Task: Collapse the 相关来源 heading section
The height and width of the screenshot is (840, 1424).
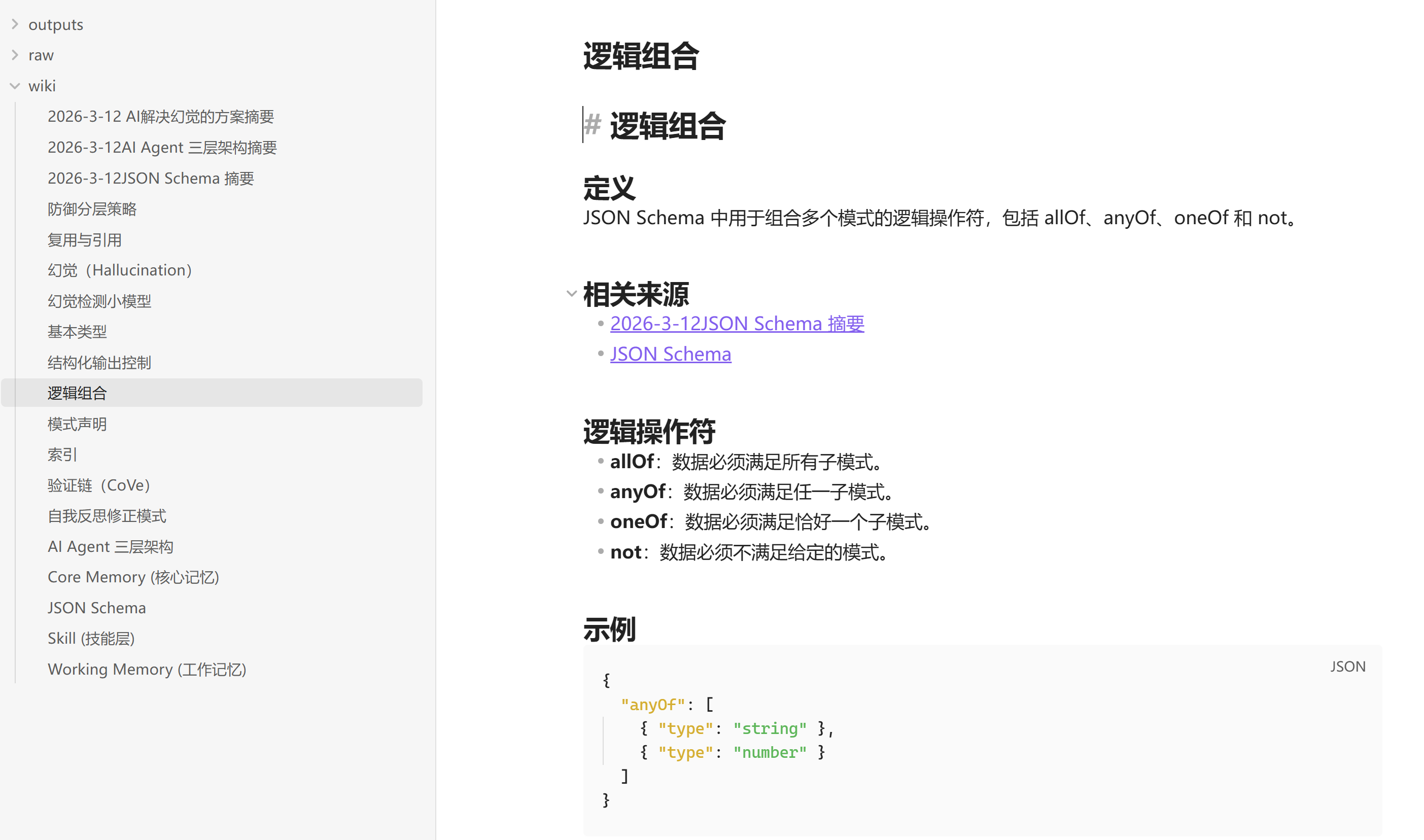Action: click(x=571, y=293)
